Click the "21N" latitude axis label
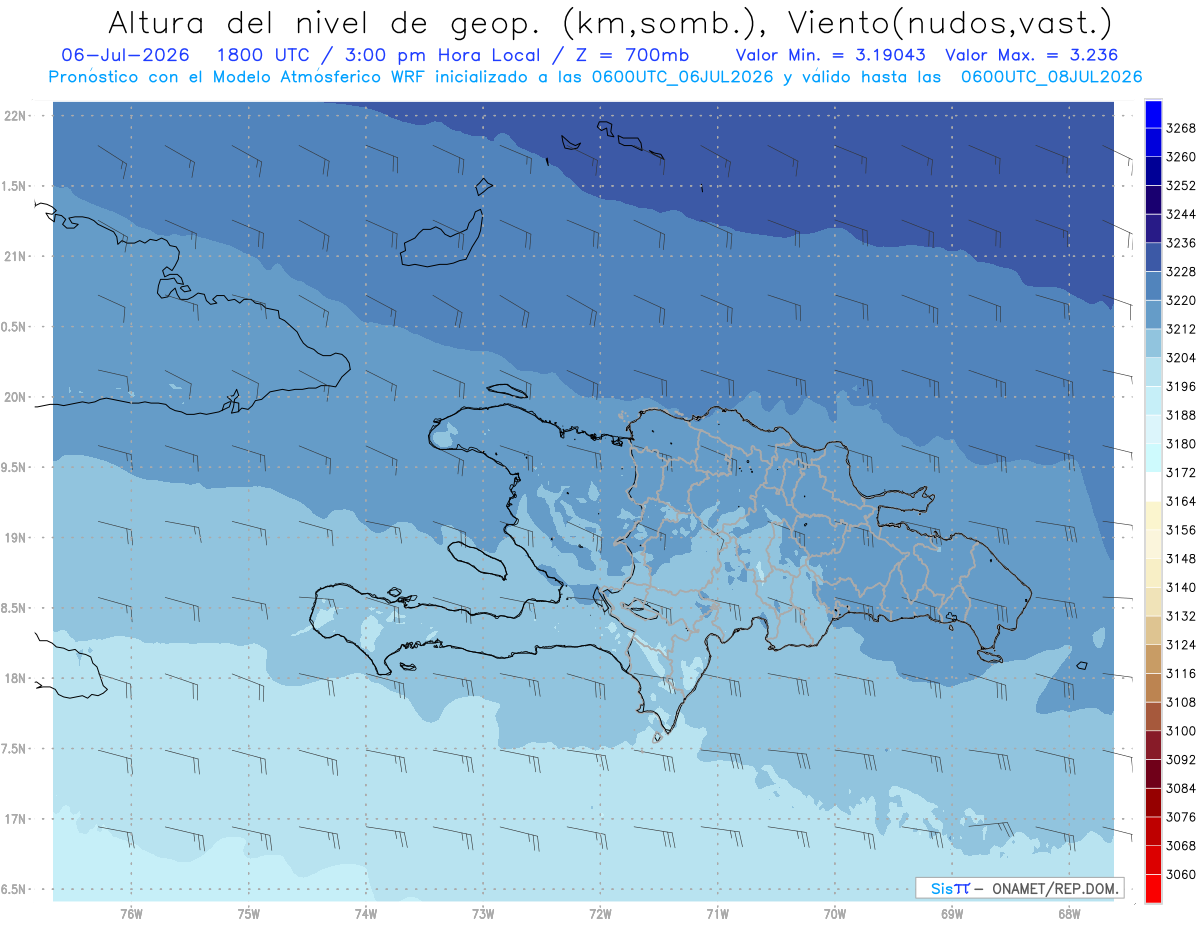1200x927 pixels. point(15,257)
